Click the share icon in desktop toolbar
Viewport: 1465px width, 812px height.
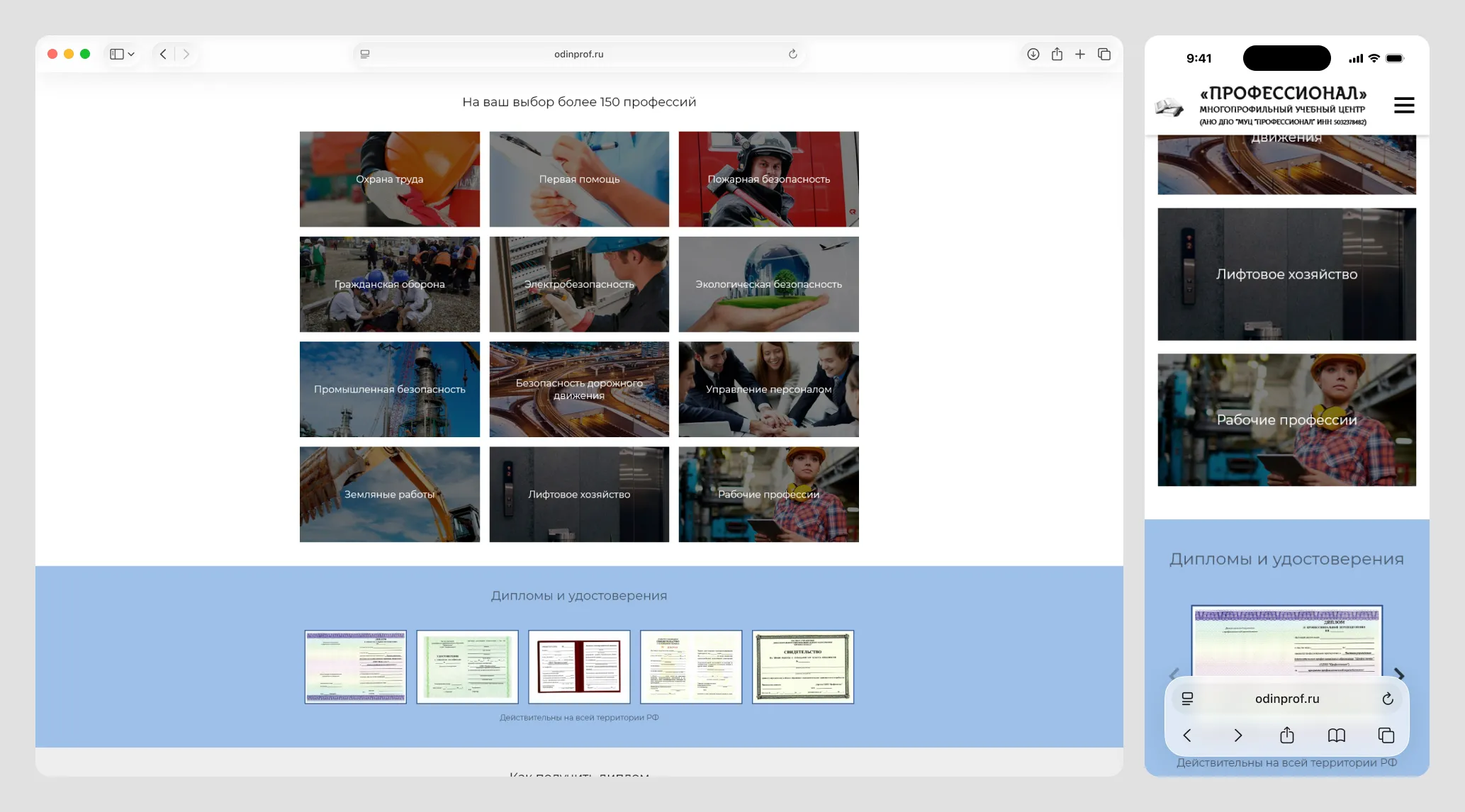pos(1057,54)
